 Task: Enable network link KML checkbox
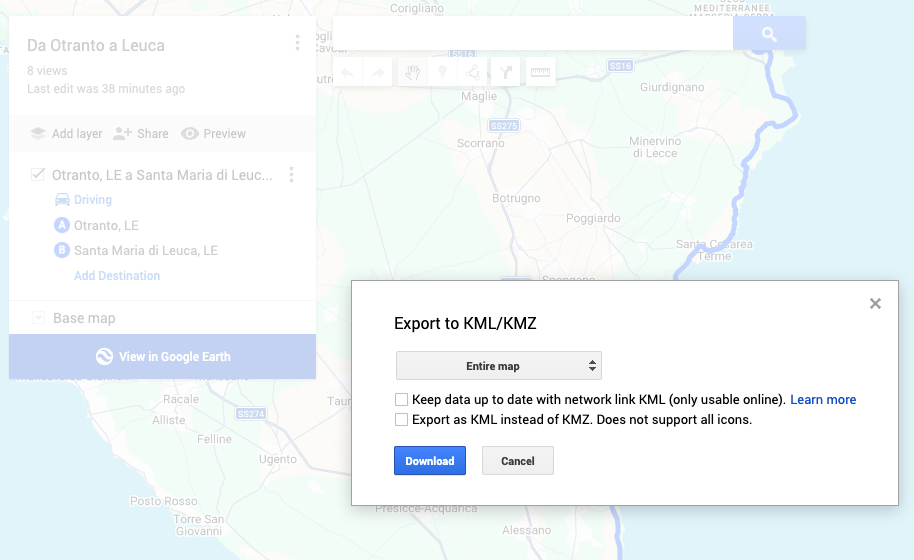[x=401, y=400]
